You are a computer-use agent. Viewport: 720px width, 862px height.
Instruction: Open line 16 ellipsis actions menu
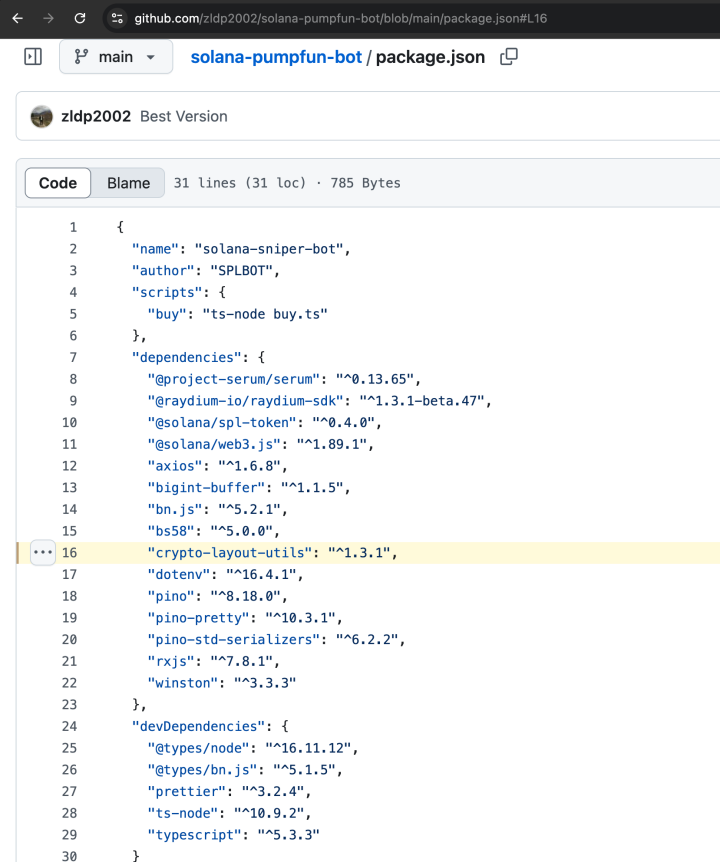click(42, 552)
